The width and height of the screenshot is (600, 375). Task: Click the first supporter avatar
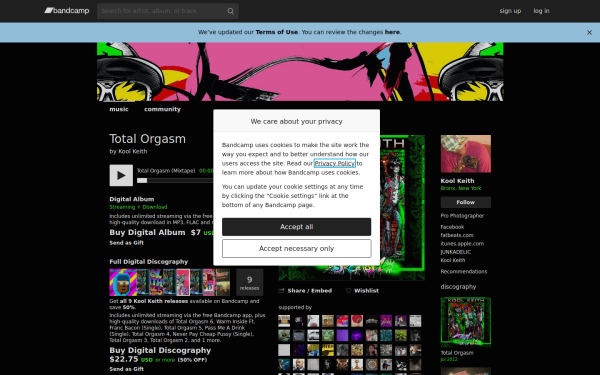point(284,321)
